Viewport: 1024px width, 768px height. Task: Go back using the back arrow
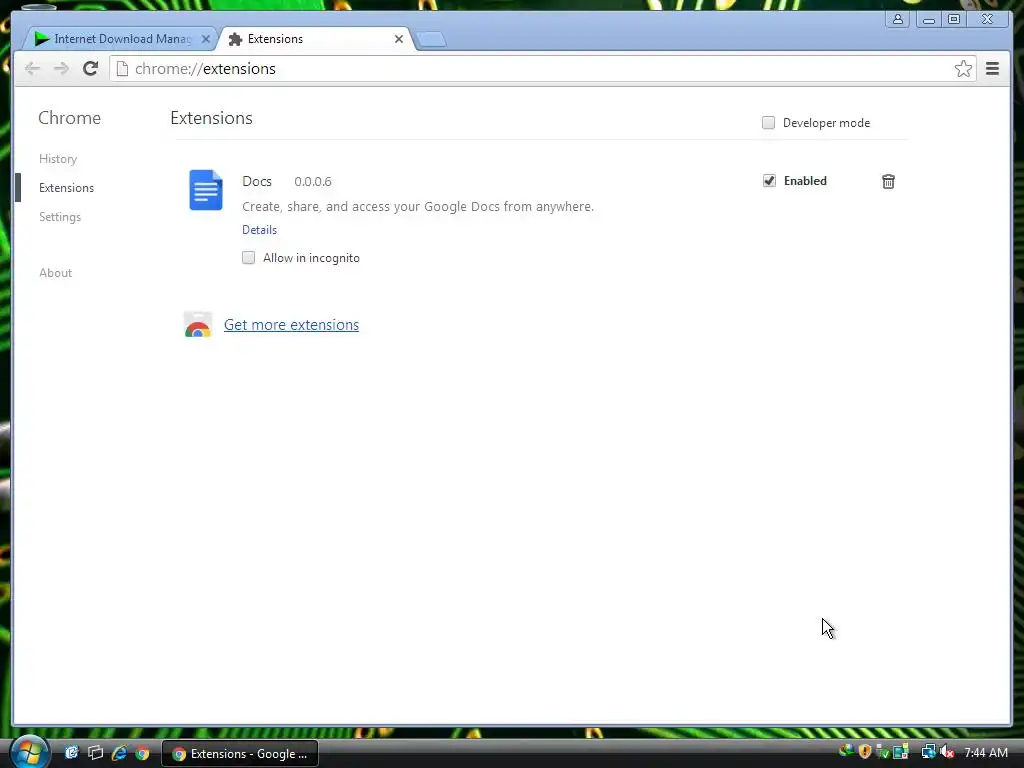point(32,69)
